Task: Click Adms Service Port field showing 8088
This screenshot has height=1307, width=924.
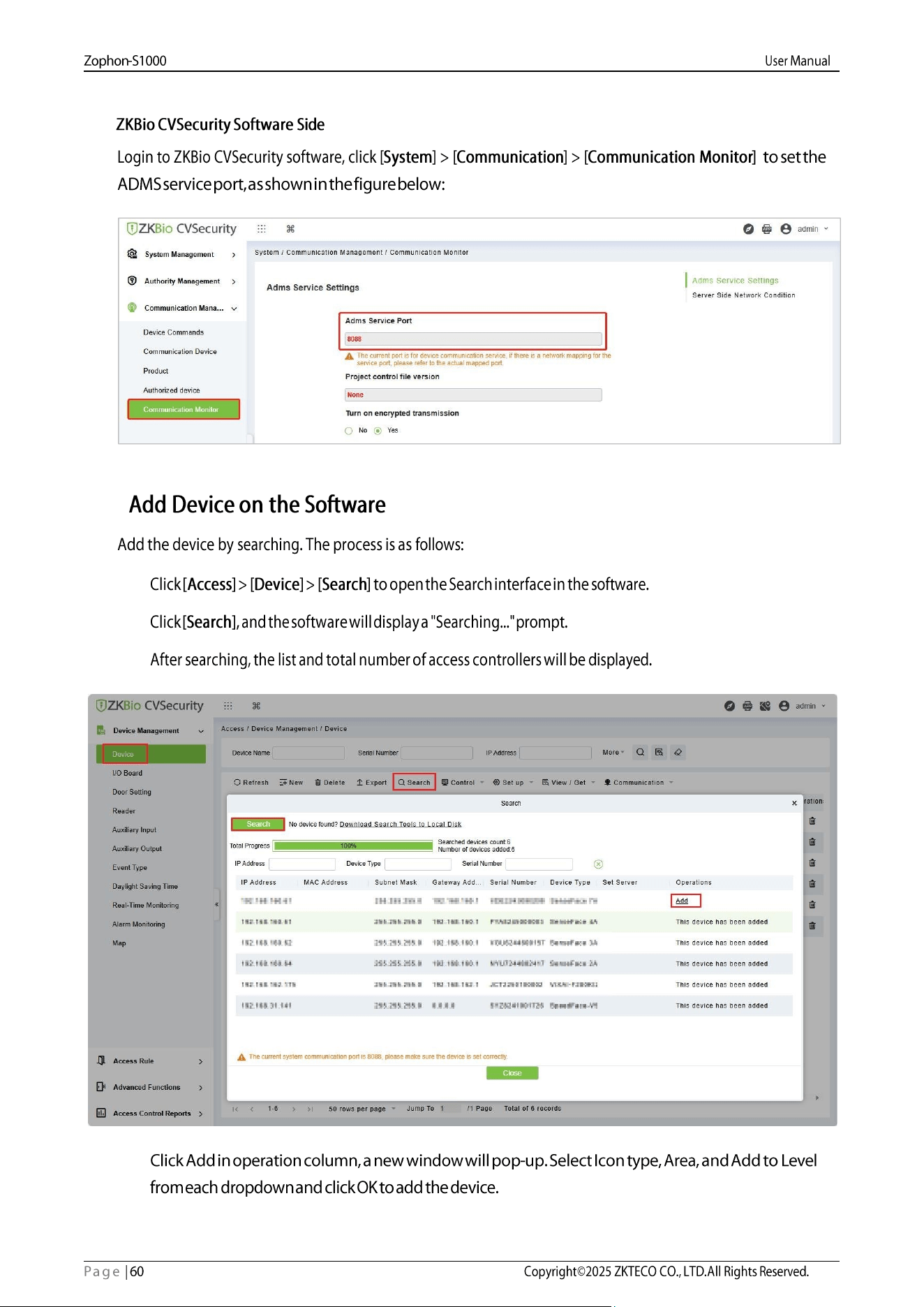Action: [473, 339]
